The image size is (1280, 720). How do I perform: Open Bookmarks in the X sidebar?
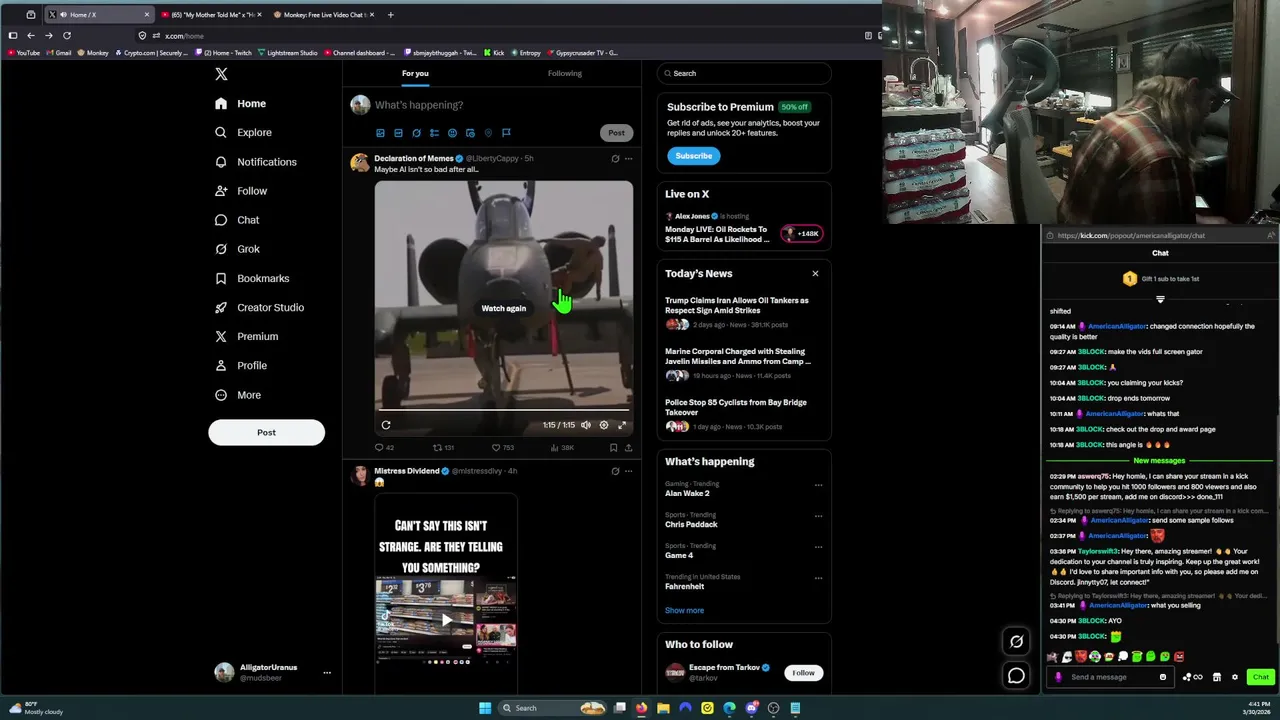point(252,278)
